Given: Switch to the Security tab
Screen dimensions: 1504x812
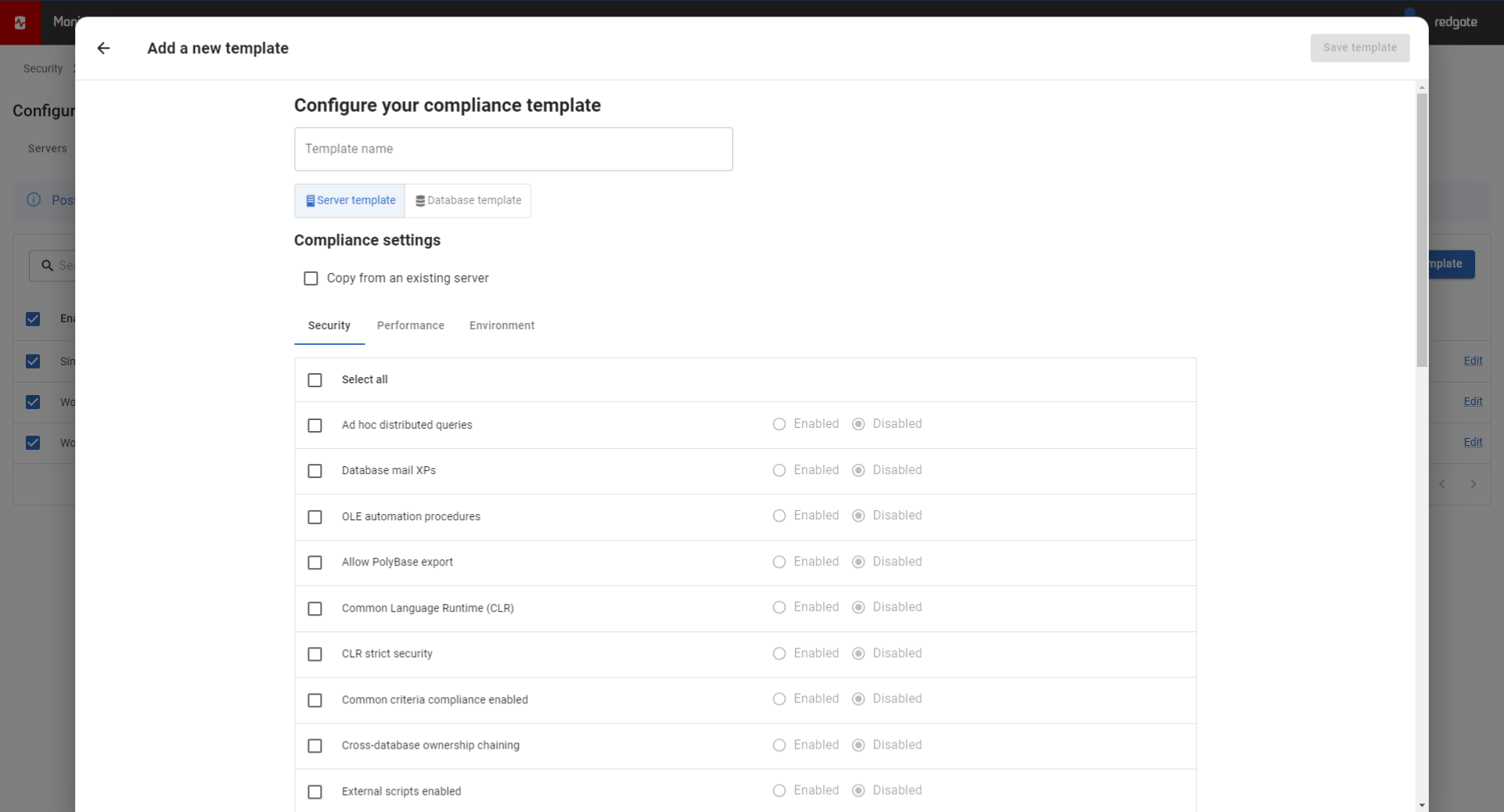Looking at the screenshot, I should click(x=329, y=325).
